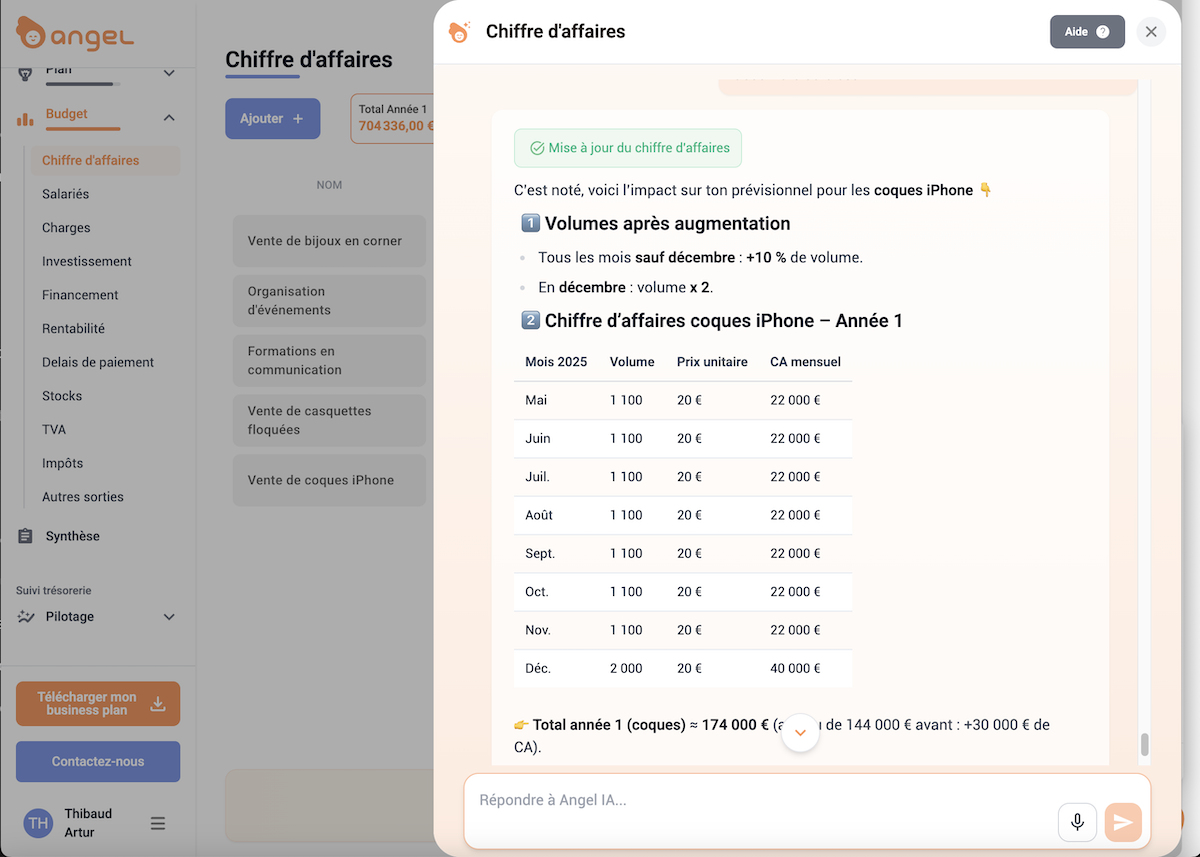Image resolution: width=1200 pixels, height=857 pixels.
Task: Click the send message arrow icon
Action: coord(1123,822)
